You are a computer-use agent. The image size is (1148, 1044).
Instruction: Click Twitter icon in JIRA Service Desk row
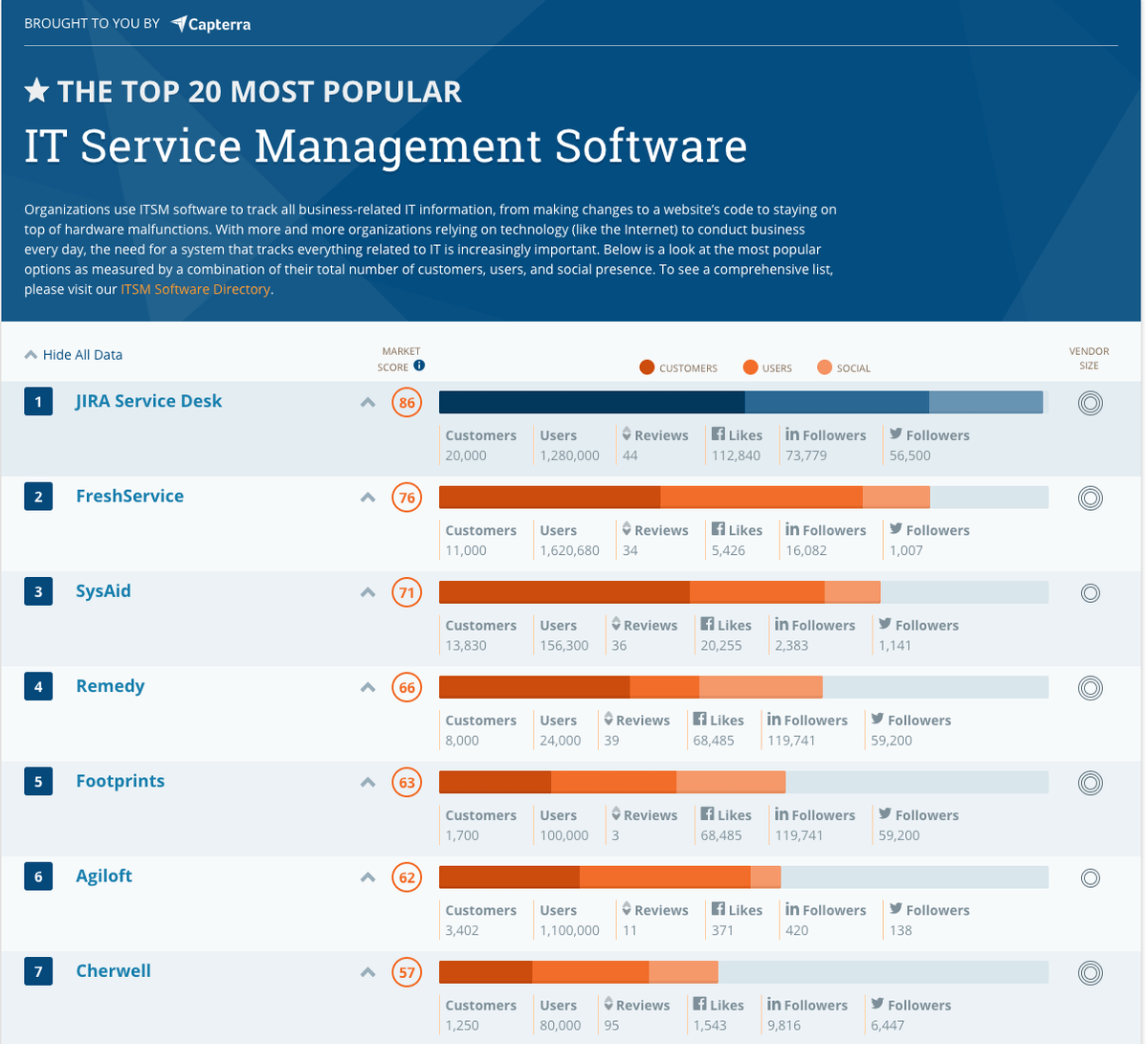pyautogui.click(x=895, y=434)
